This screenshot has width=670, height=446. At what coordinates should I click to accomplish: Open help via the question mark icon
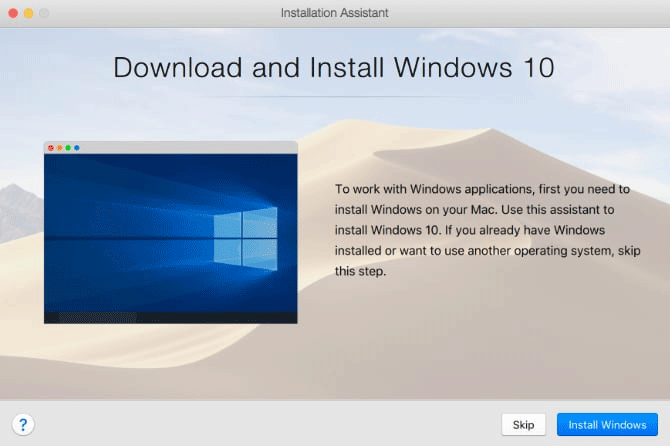coord(23,425)
